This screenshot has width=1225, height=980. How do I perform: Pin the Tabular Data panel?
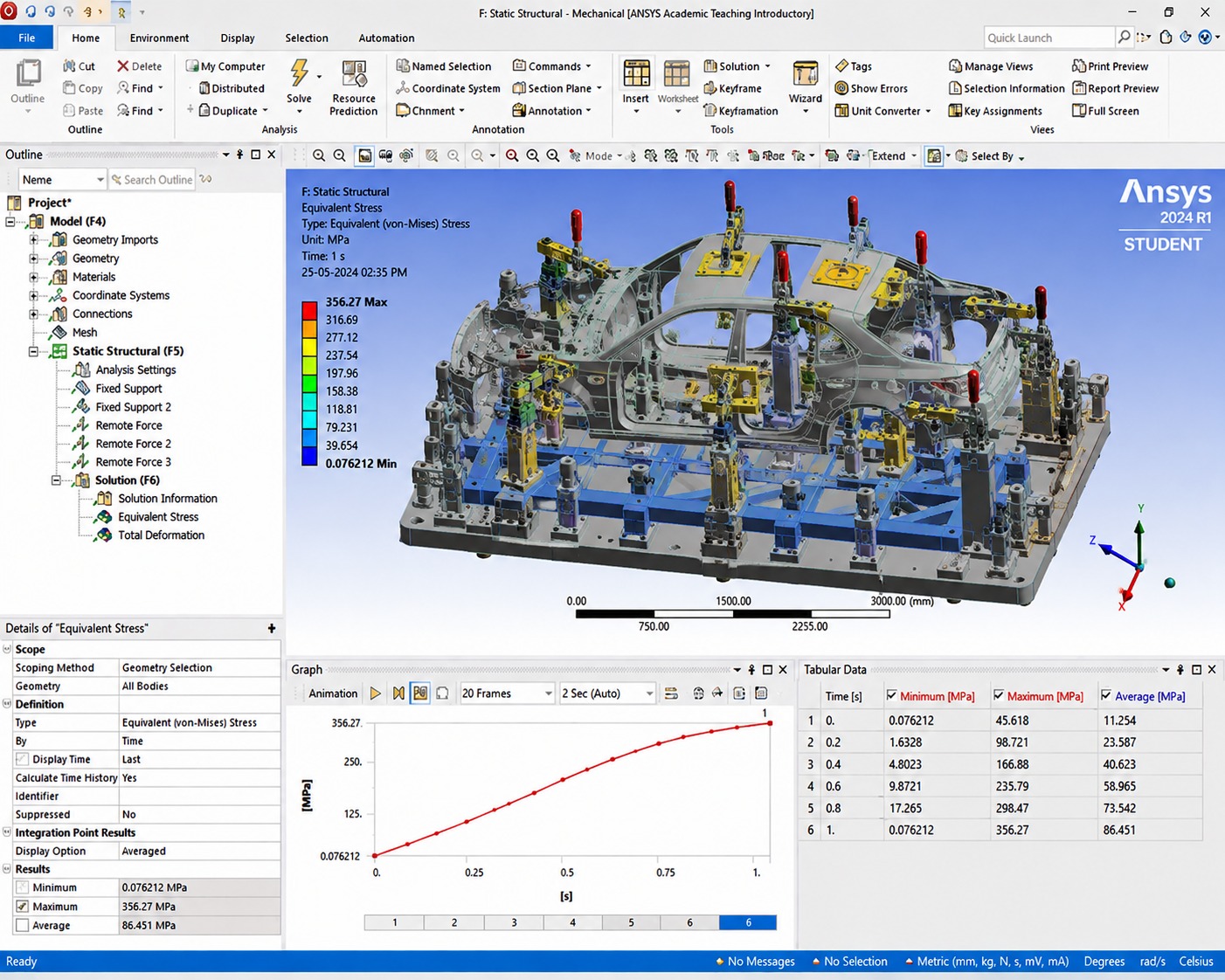[1180, 670]
